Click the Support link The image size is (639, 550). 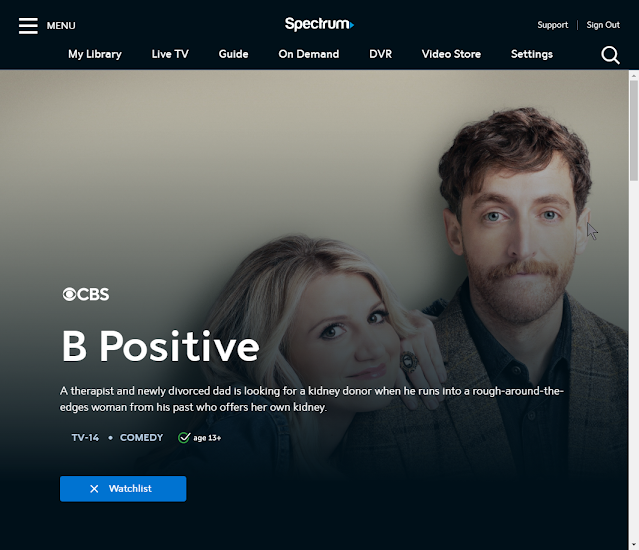click(x=553, y=25)
